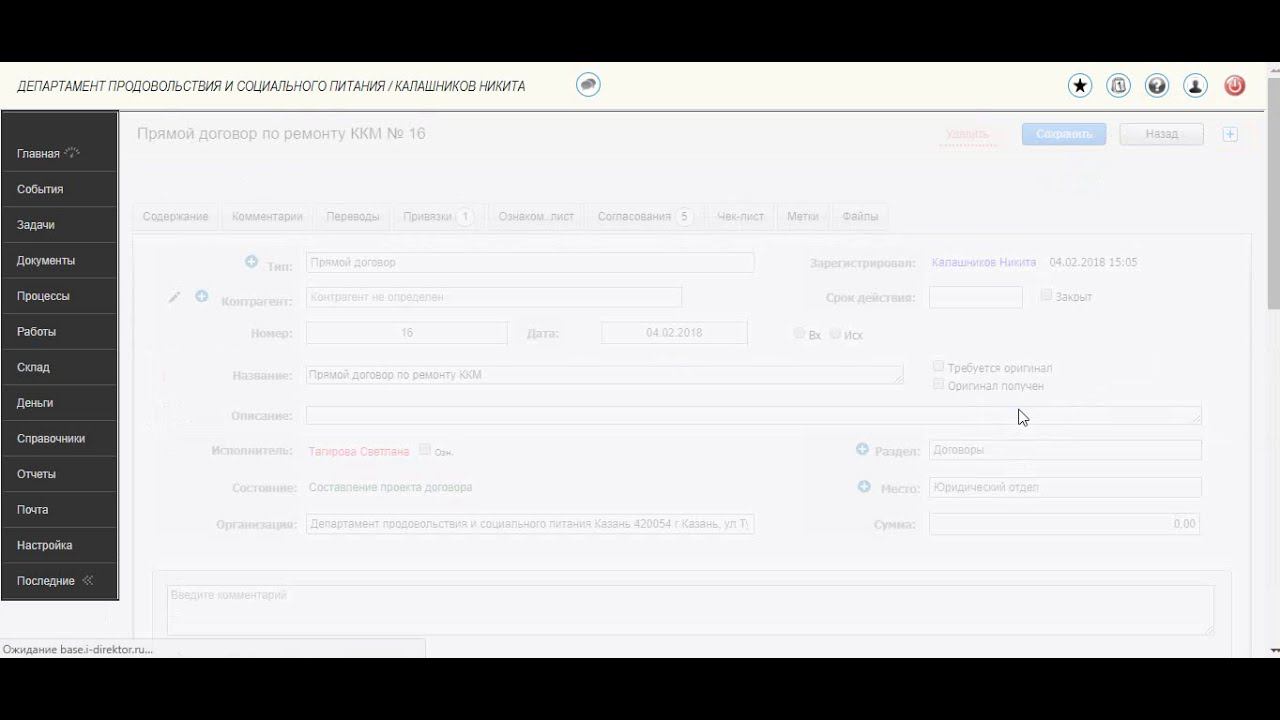Enable Оригинал получен checkbox
Image resolution: width=1280 pixels, height=720 pixels.
[938, 384]
